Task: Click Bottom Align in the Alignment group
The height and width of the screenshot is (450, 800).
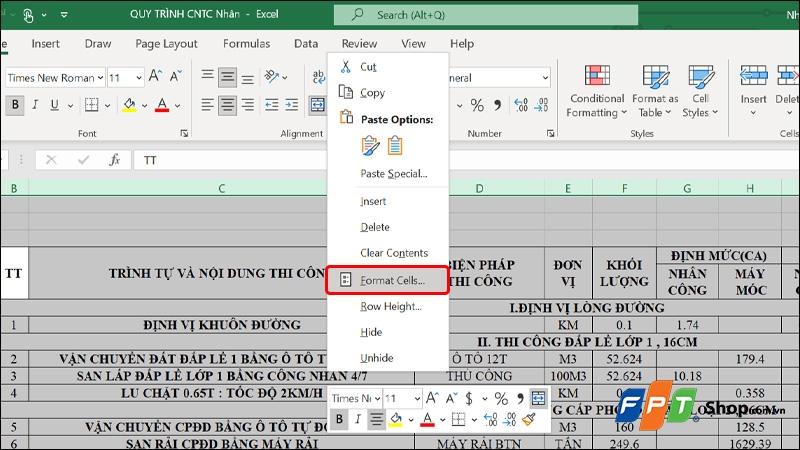Action: click(247, 78)
